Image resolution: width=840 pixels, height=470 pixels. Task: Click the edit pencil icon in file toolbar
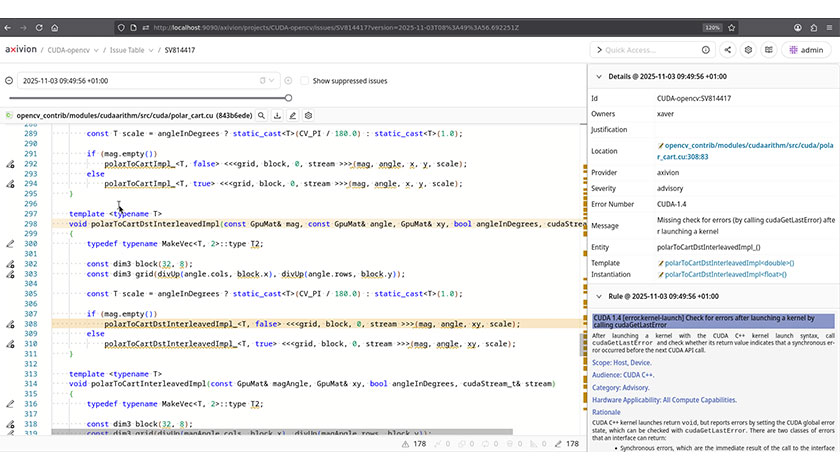tap(293, 116)
